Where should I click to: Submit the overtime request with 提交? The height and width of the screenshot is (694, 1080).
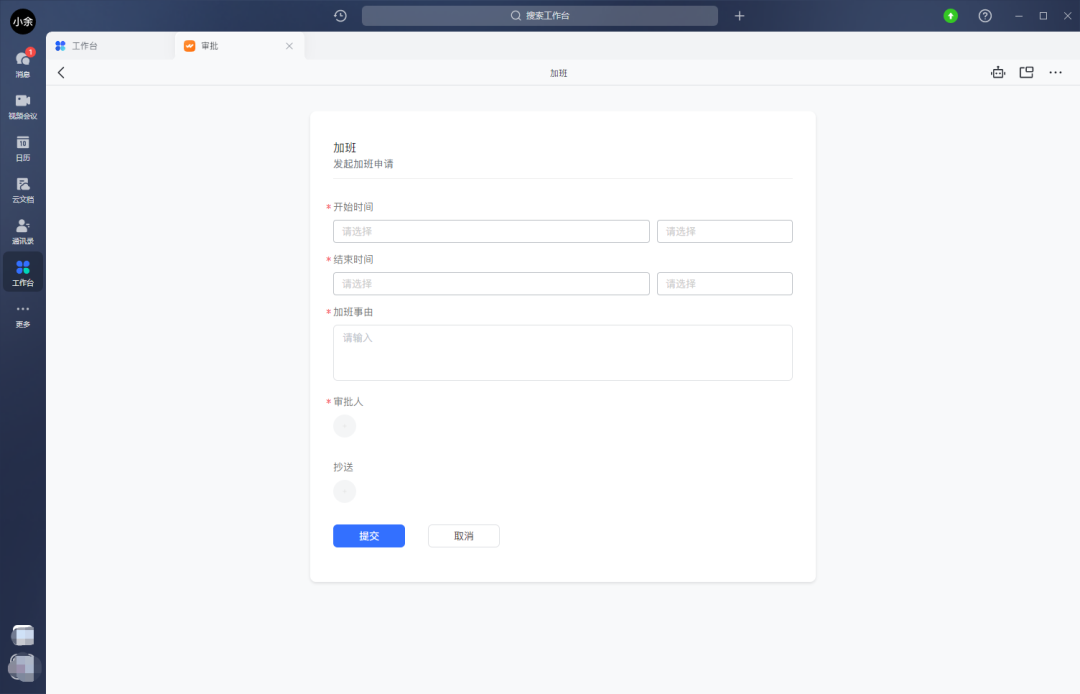(369, 536)
